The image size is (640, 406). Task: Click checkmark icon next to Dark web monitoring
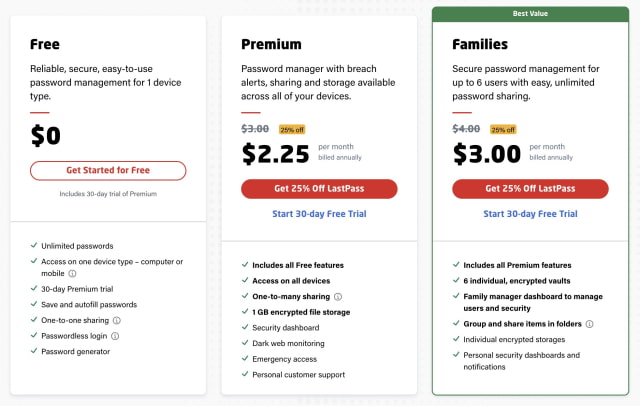(x=245, y=343)
